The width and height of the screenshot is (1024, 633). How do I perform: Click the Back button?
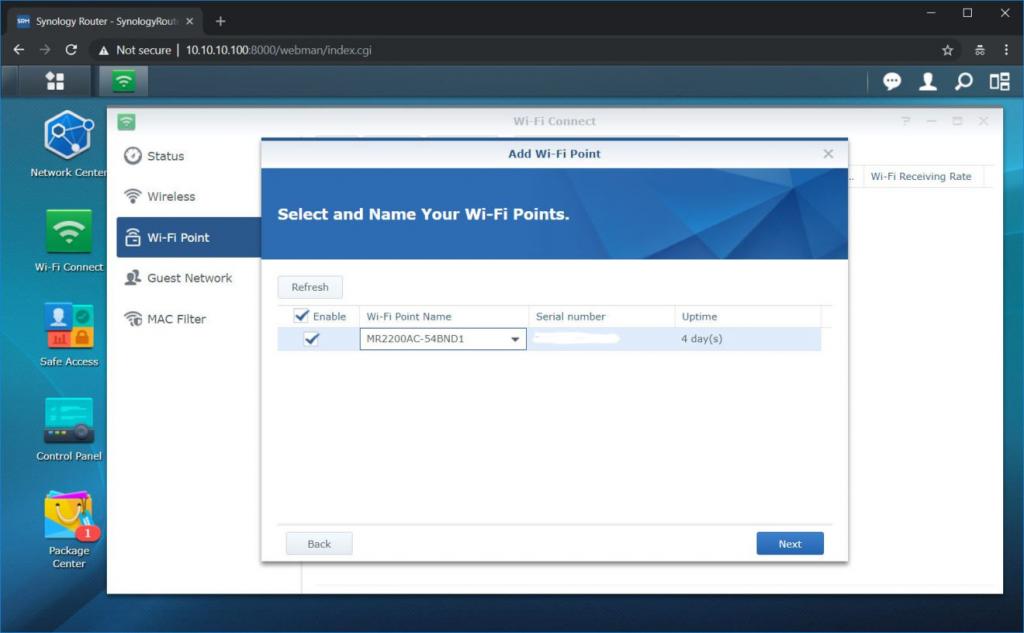[x=319, y=544]
